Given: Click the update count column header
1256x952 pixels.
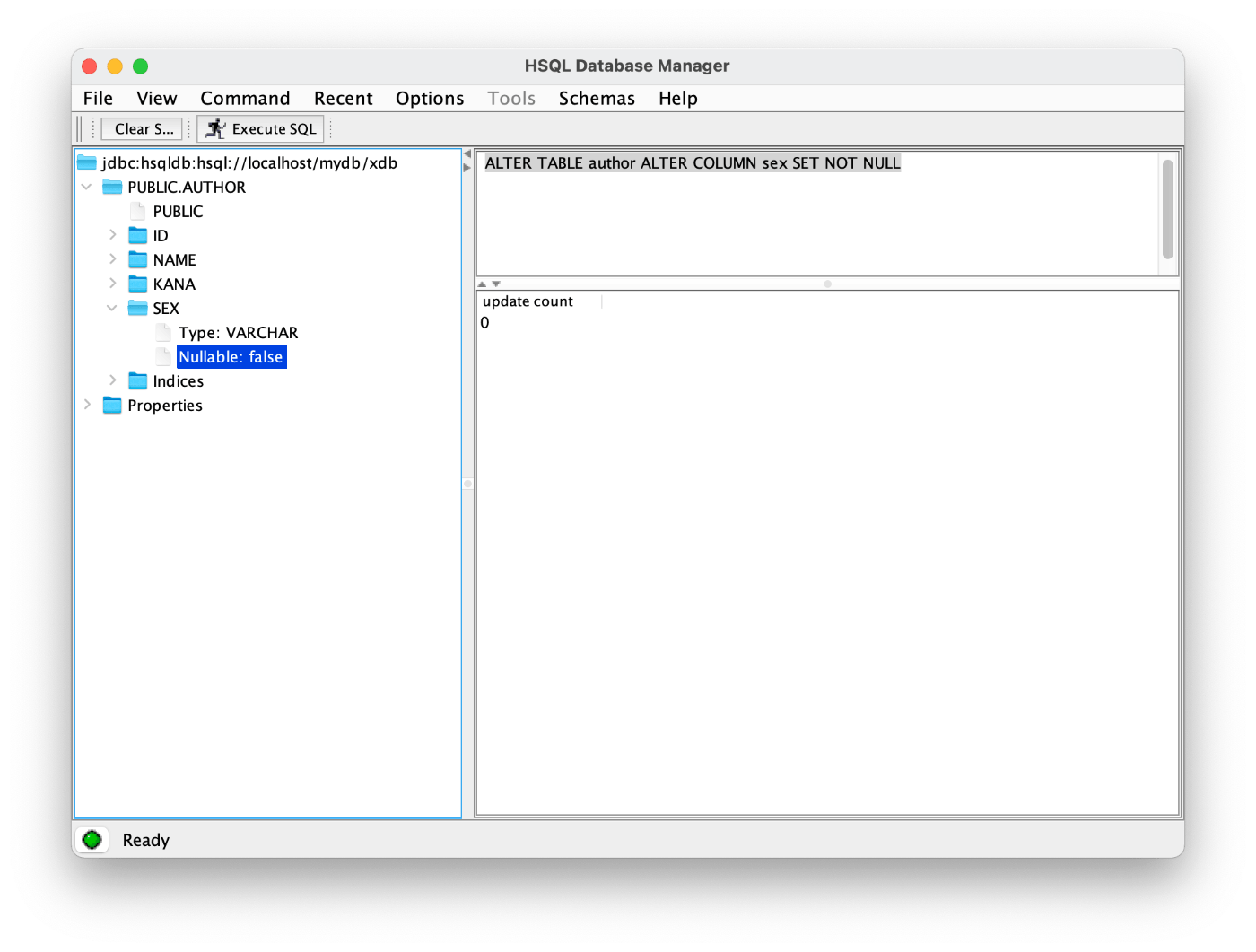Looking at the screenshot, I should [x=539, y=301].
